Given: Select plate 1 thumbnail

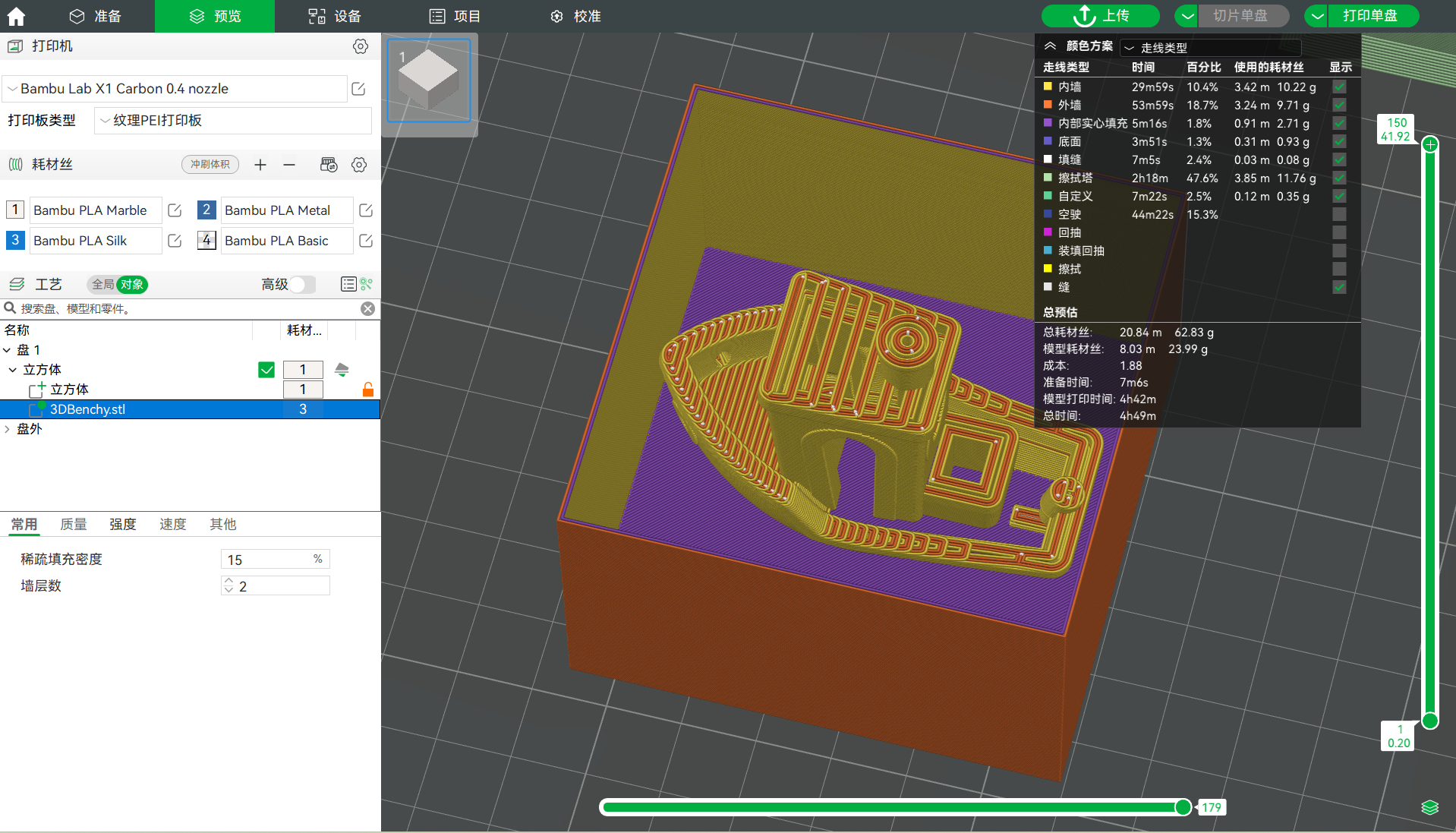Looking at the screenshot, I should [429, 80].
